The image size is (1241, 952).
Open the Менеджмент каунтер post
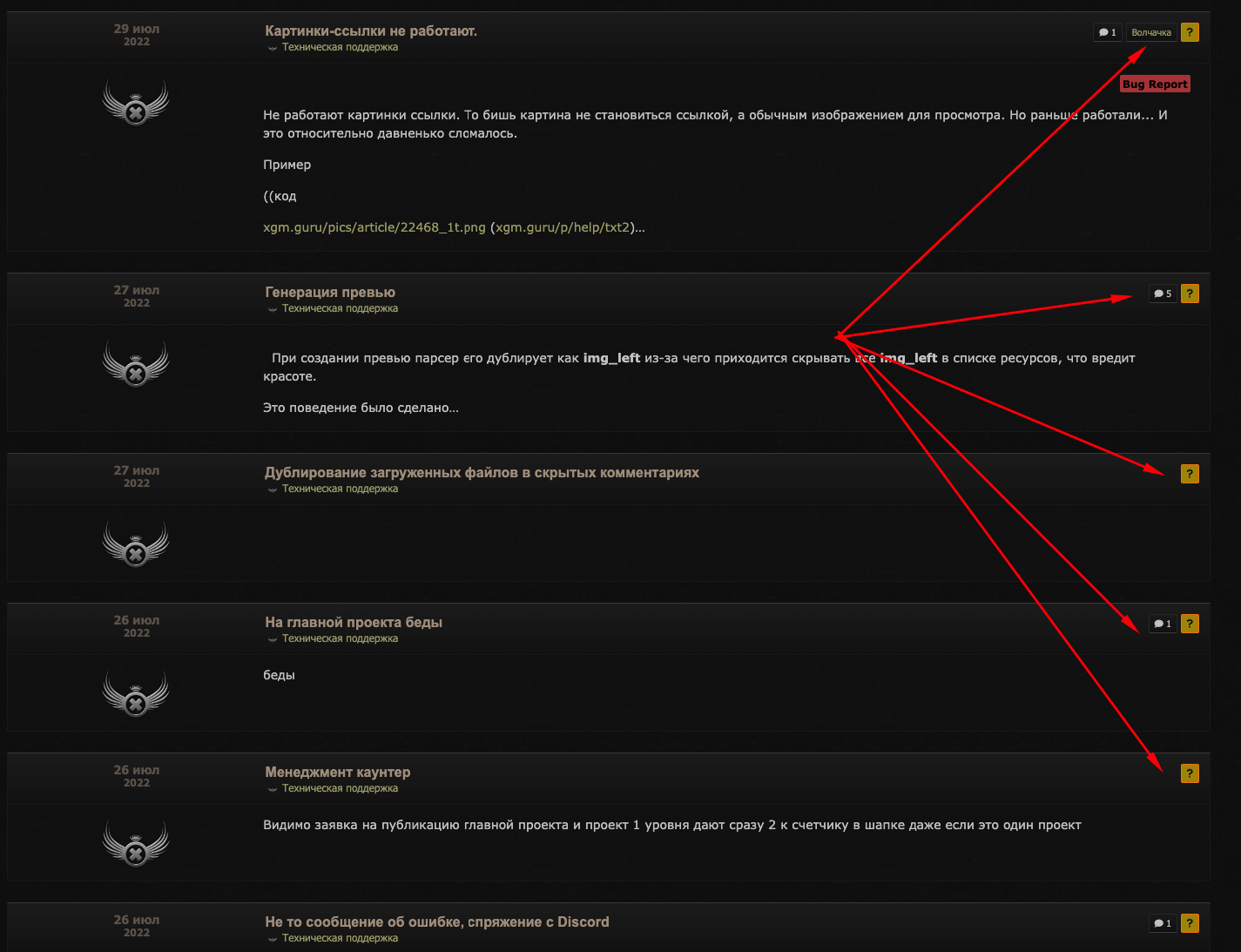click(x=338, y=772)
